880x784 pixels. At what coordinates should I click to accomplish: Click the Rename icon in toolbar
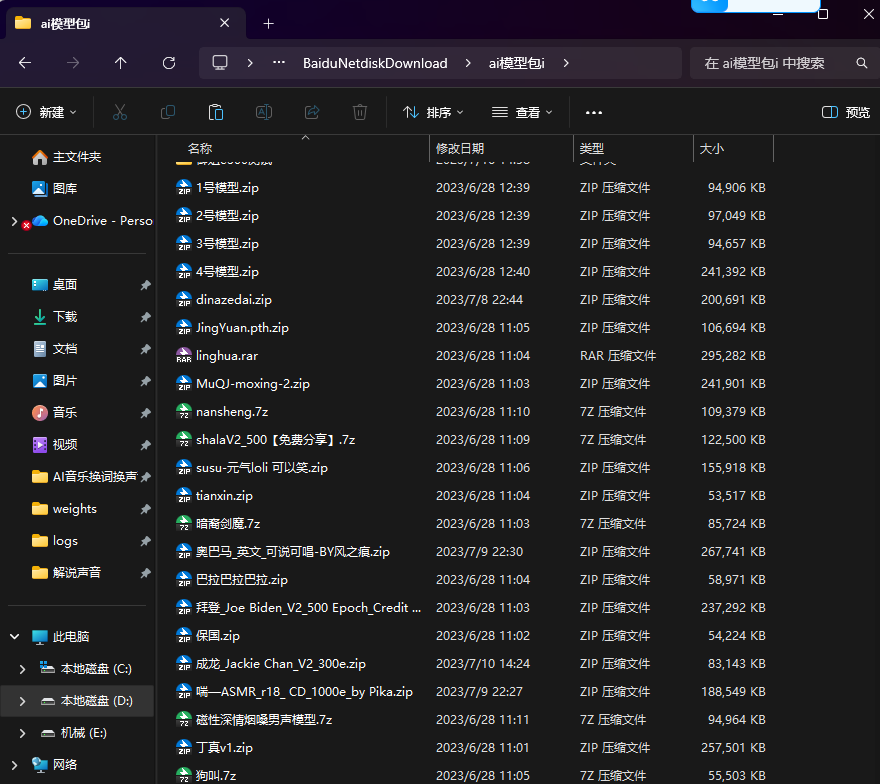point(264,112)
